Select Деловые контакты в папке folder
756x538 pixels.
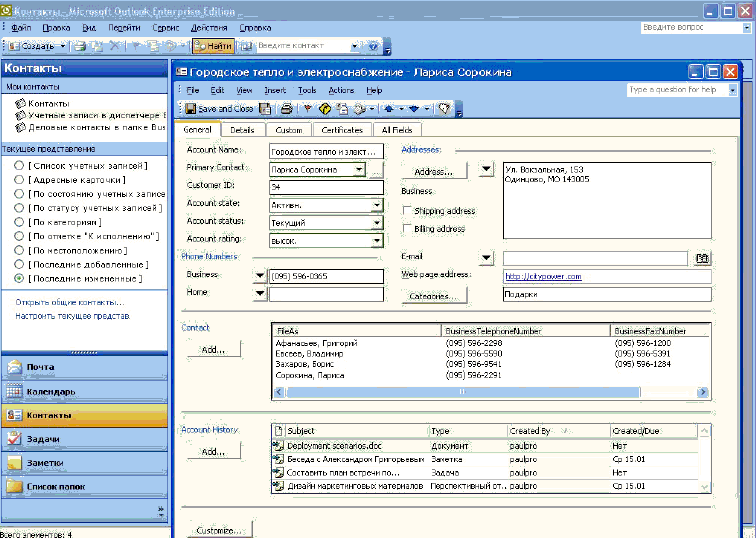(90, 128)
